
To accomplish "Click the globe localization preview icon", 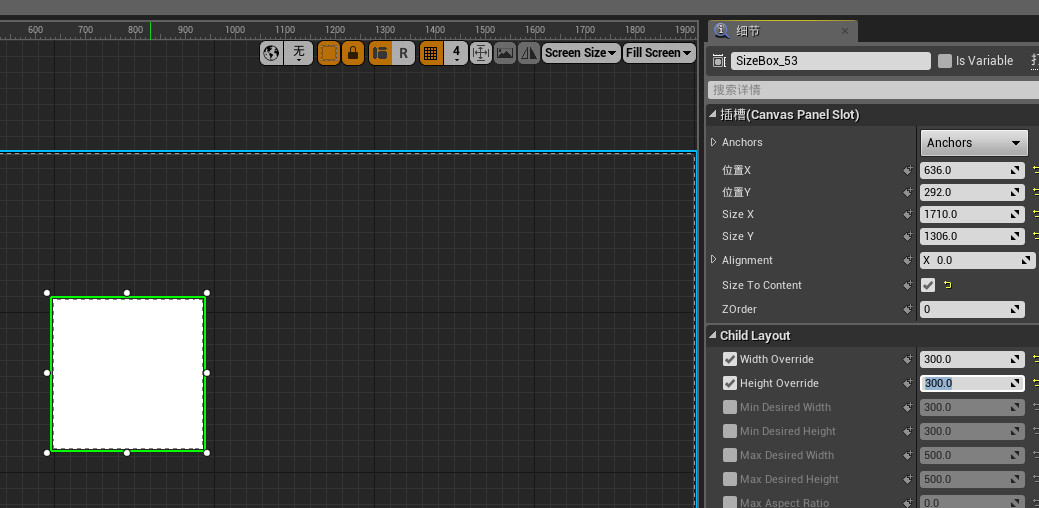I will coord(271,53).
